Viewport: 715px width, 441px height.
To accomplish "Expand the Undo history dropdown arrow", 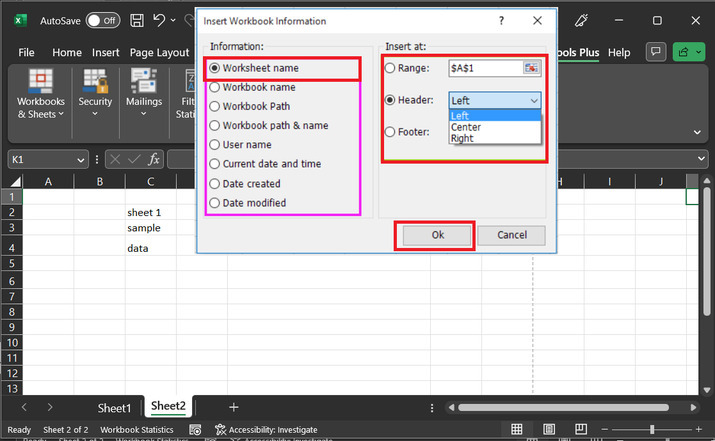I will point(173,20).
